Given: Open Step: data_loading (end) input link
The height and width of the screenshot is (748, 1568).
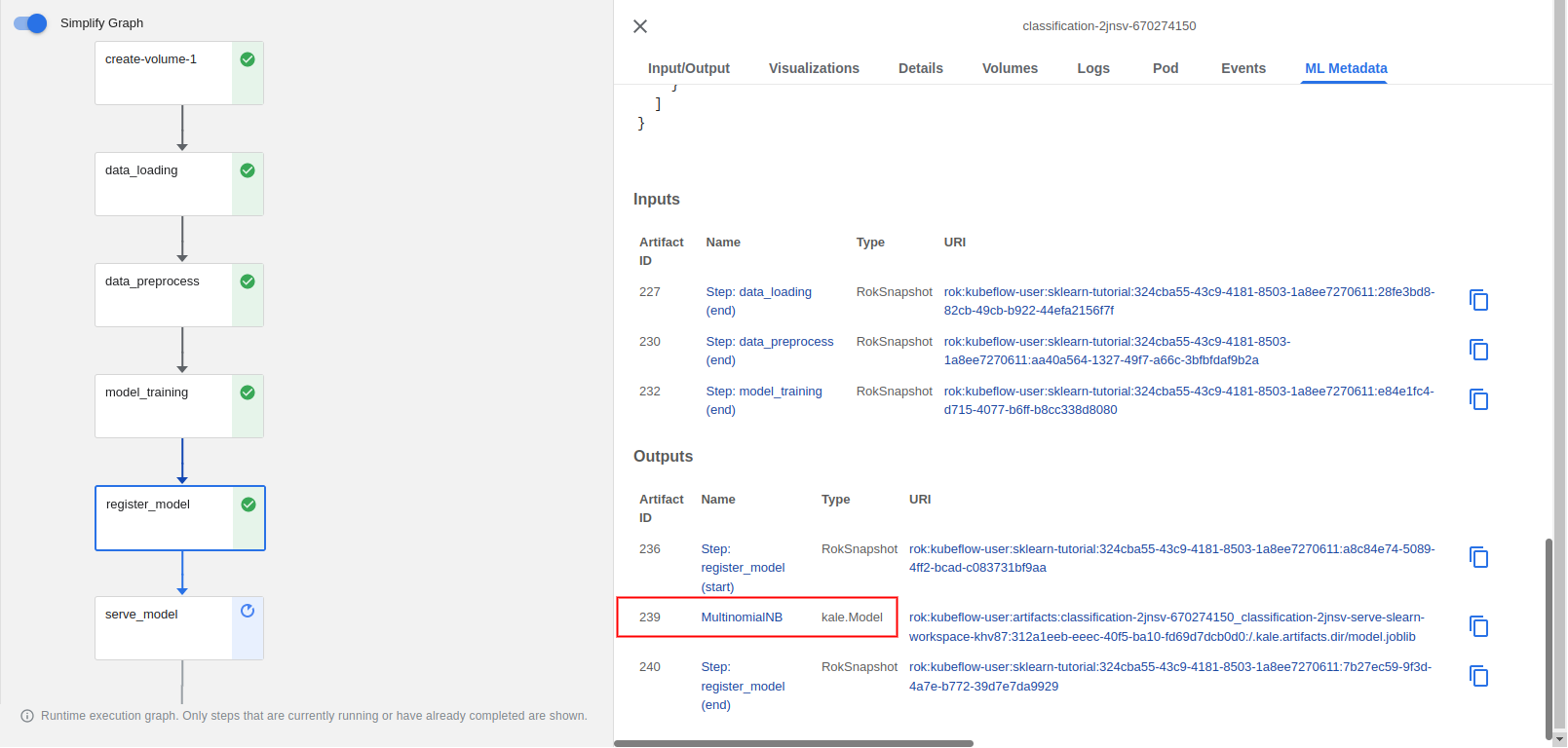Looking at the screenshot, I should pos(758,301).
